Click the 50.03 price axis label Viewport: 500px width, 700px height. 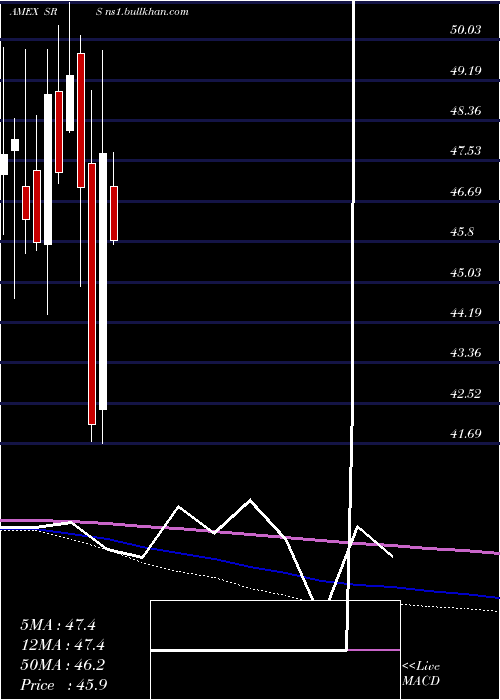(x=466, y=30)
